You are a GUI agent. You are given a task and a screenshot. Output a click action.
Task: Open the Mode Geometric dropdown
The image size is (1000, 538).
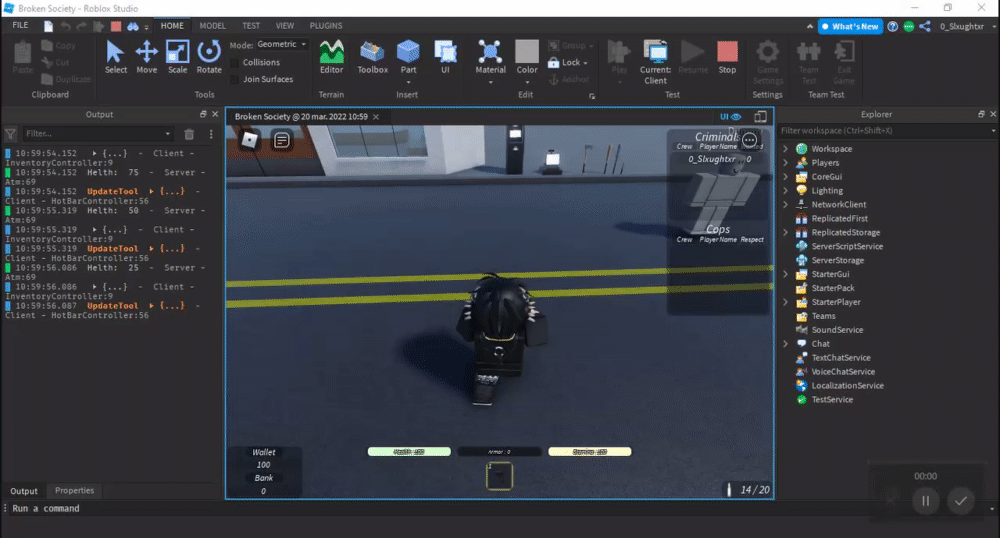tap(283, 45)
